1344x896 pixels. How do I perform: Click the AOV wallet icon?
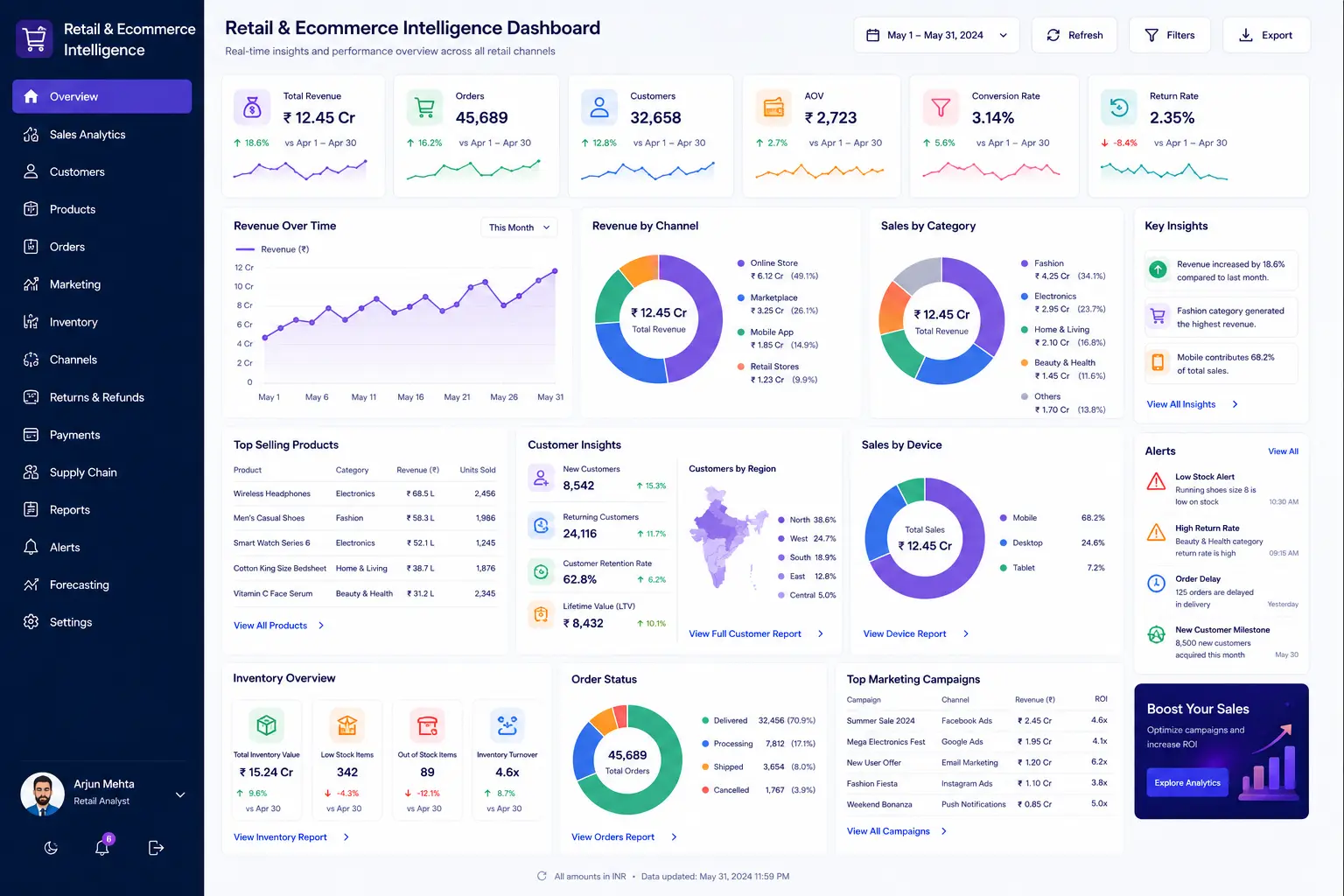tap(773, 108)
